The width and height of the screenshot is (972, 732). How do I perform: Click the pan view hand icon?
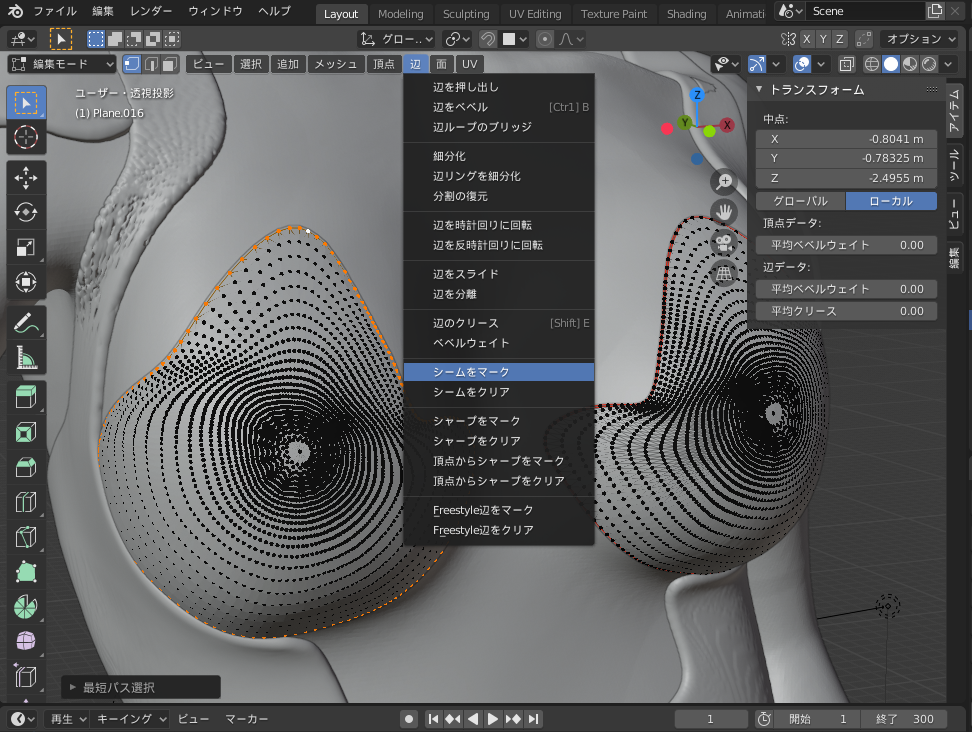tap(724, 212)
